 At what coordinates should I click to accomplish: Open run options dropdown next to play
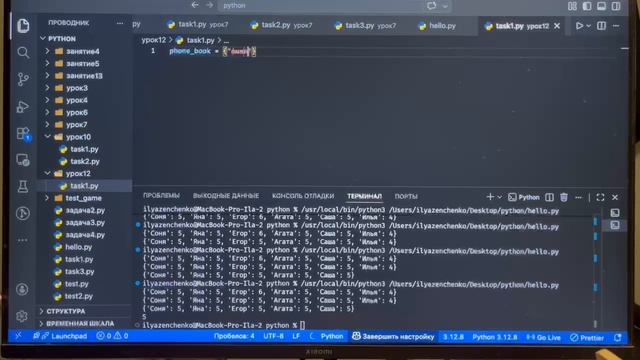589,26
